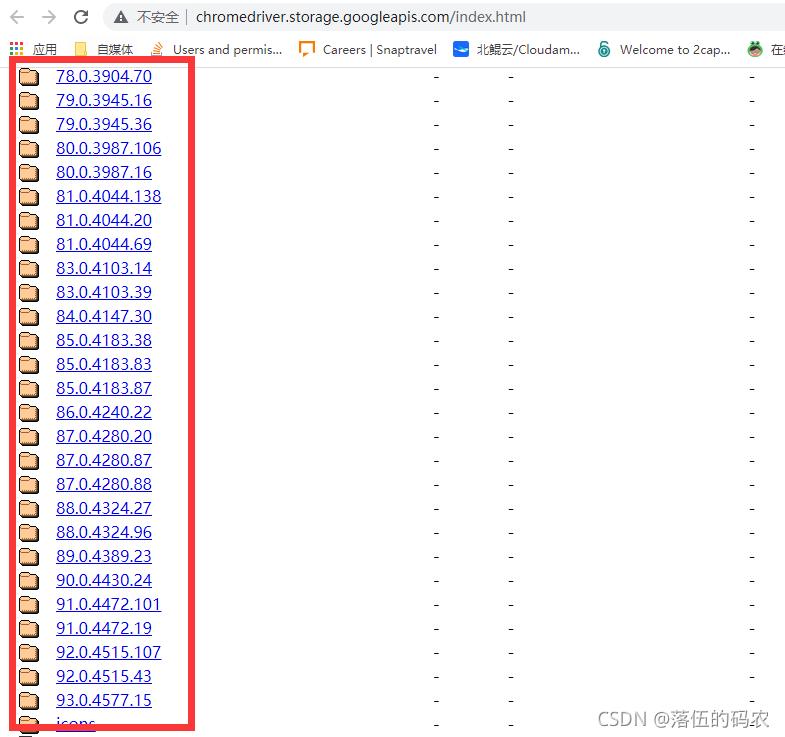Click folder icon beside 79.0.3945.16
The height and width of the screenshot is (737, 785).
(x=29, y=101)
